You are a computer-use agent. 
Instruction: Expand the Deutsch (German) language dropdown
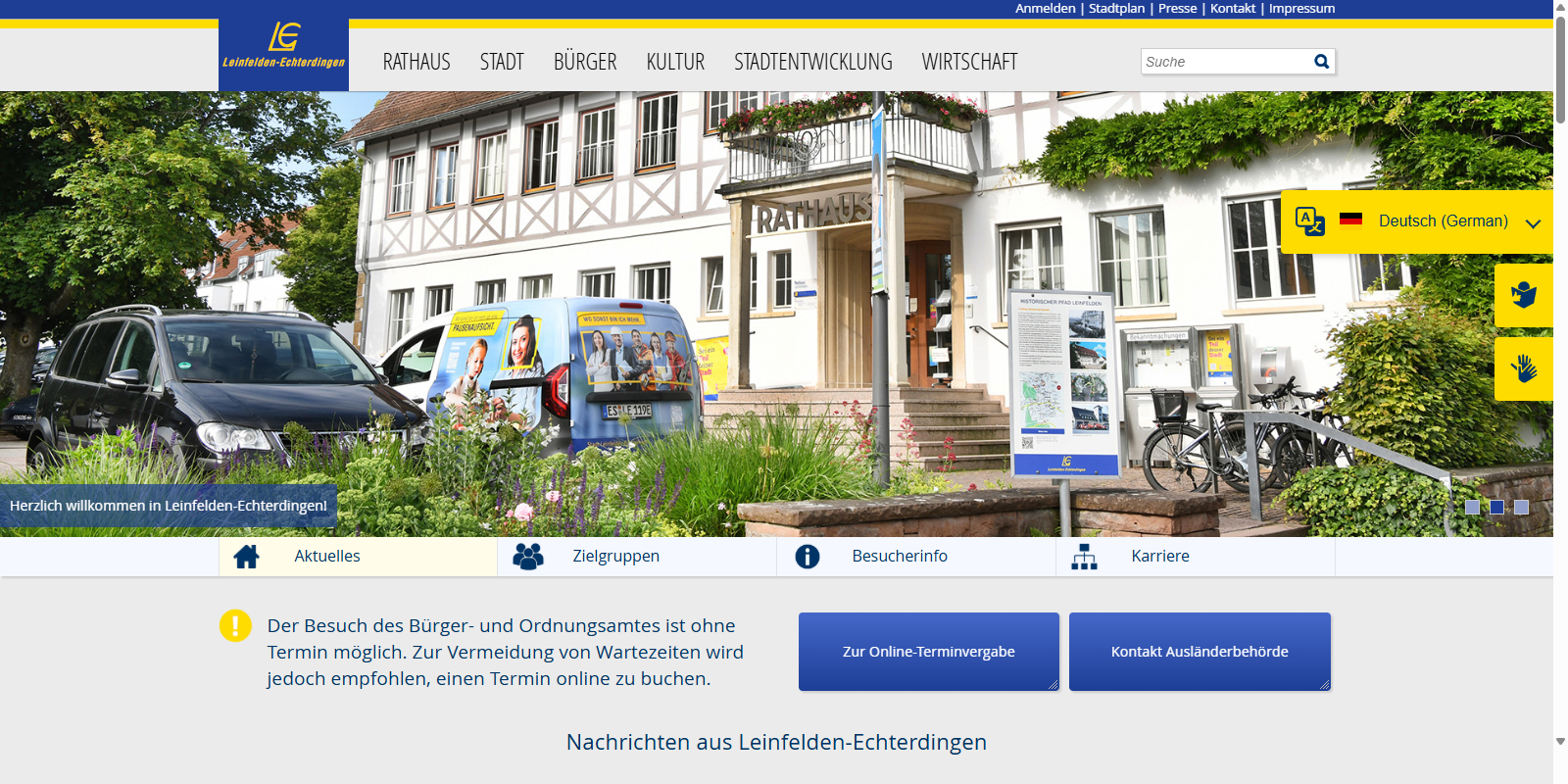tap(1533, 223)
